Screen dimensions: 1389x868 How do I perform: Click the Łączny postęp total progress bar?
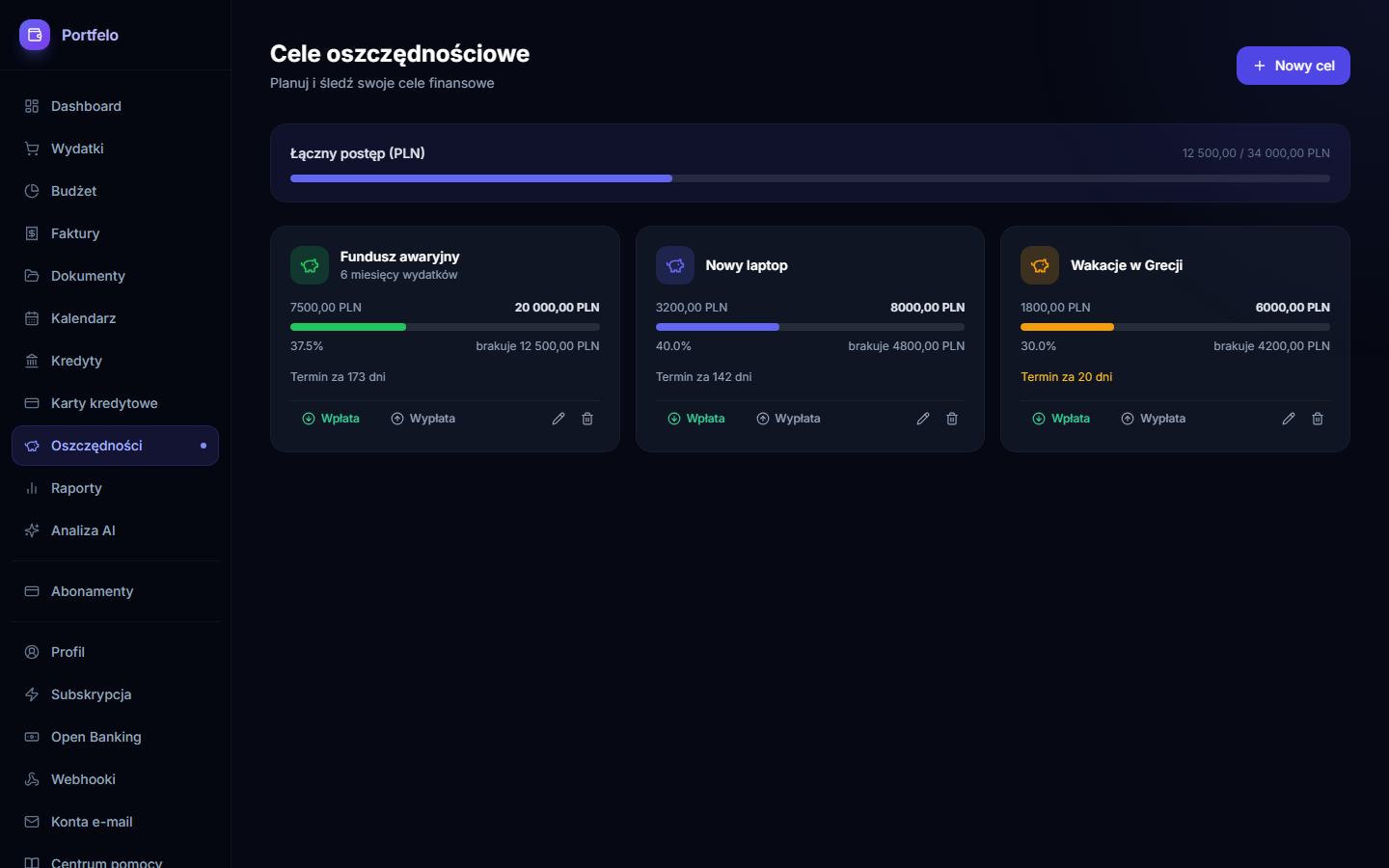point(810,178)
